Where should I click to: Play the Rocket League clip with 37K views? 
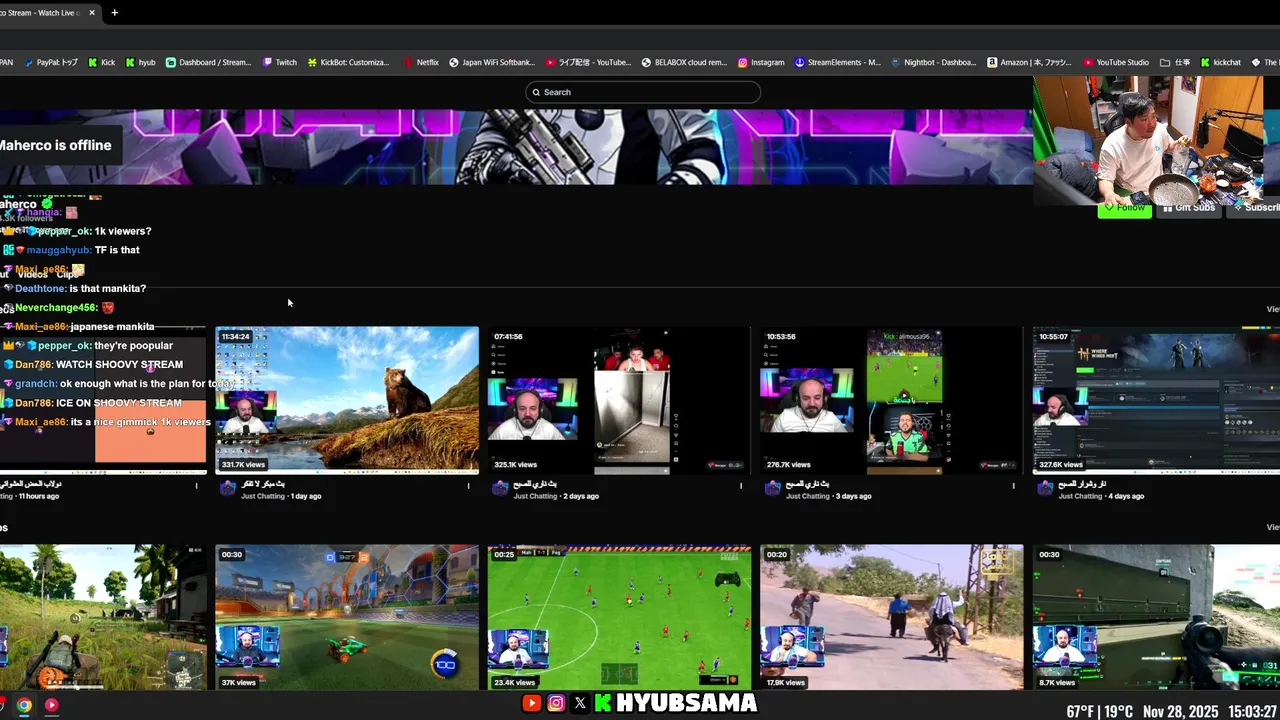point(347,617)
